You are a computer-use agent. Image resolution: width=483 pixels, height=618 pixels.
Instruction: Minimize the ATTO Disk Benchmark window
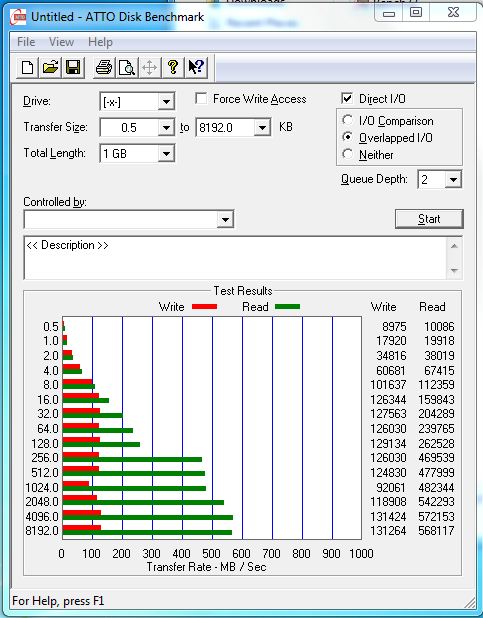[389, 13]
